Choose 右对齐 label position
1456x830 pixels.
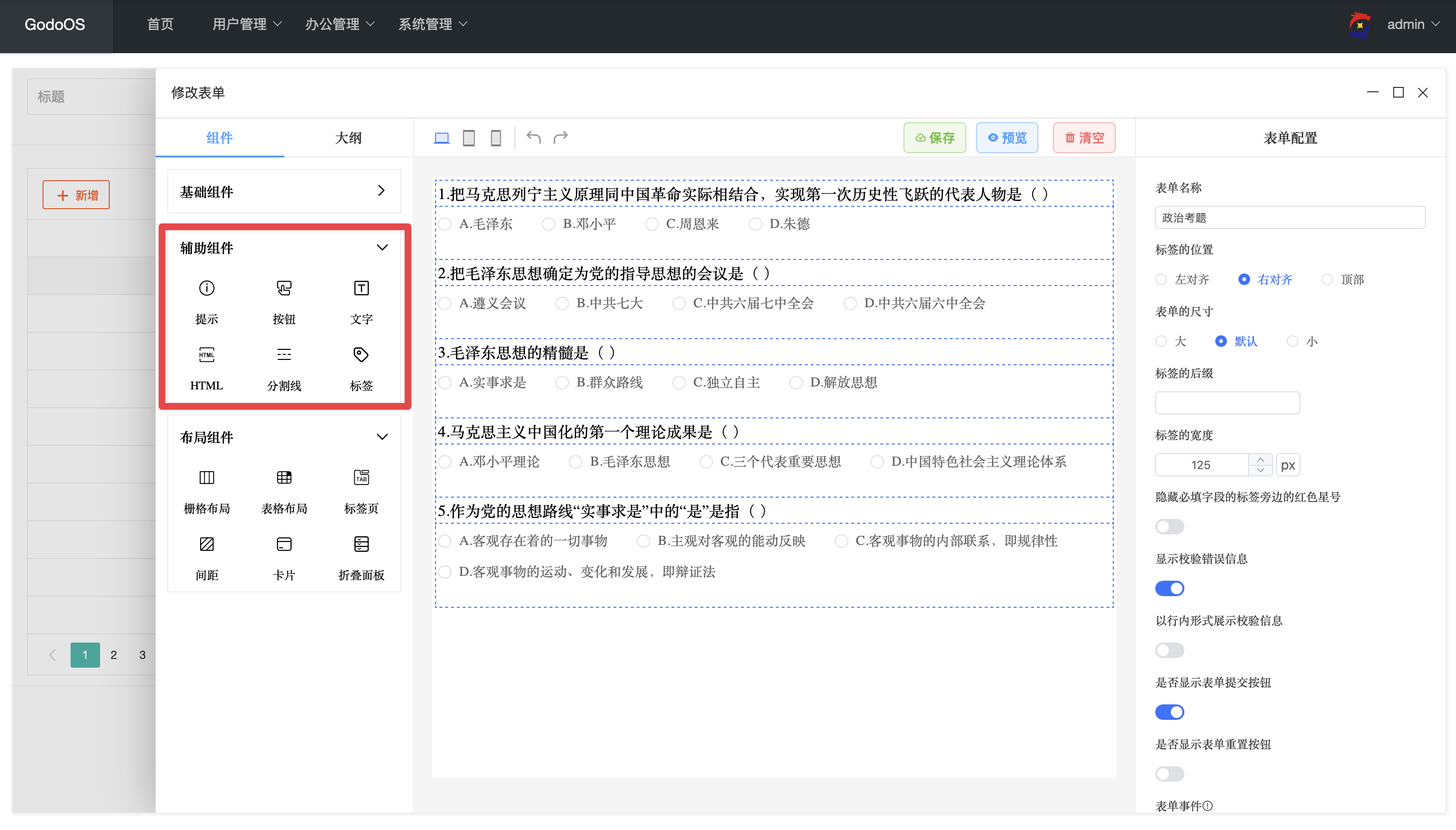click(1265, 279)
